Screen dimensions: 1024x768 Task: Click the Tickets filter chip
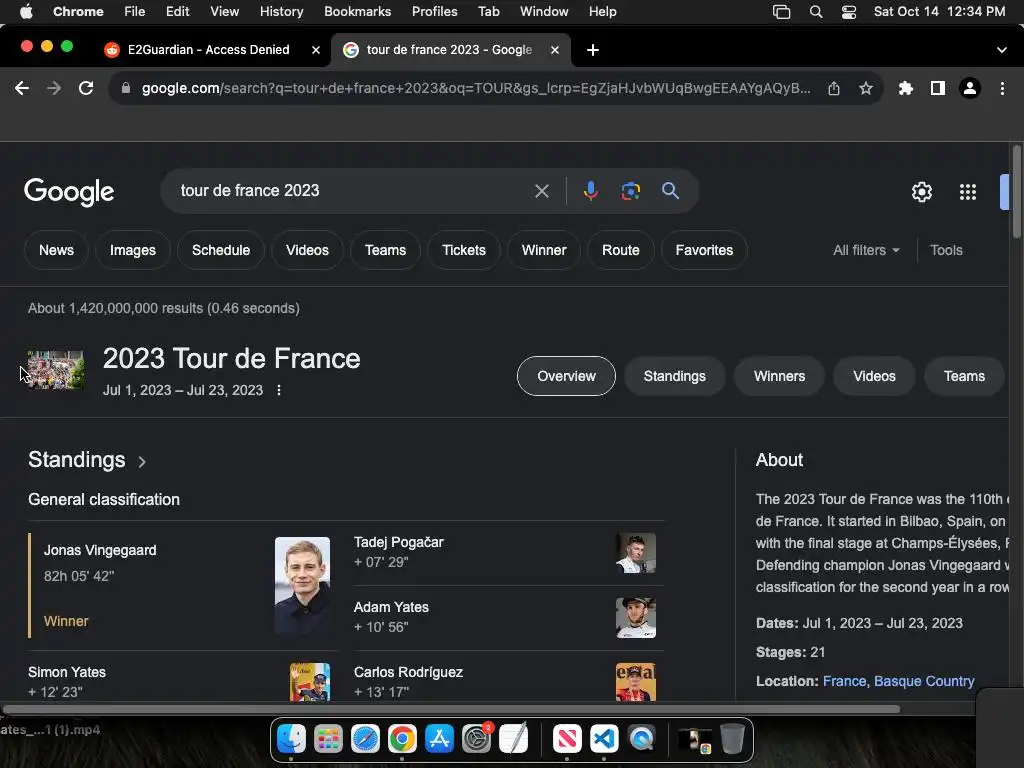(x=464, y=250)
